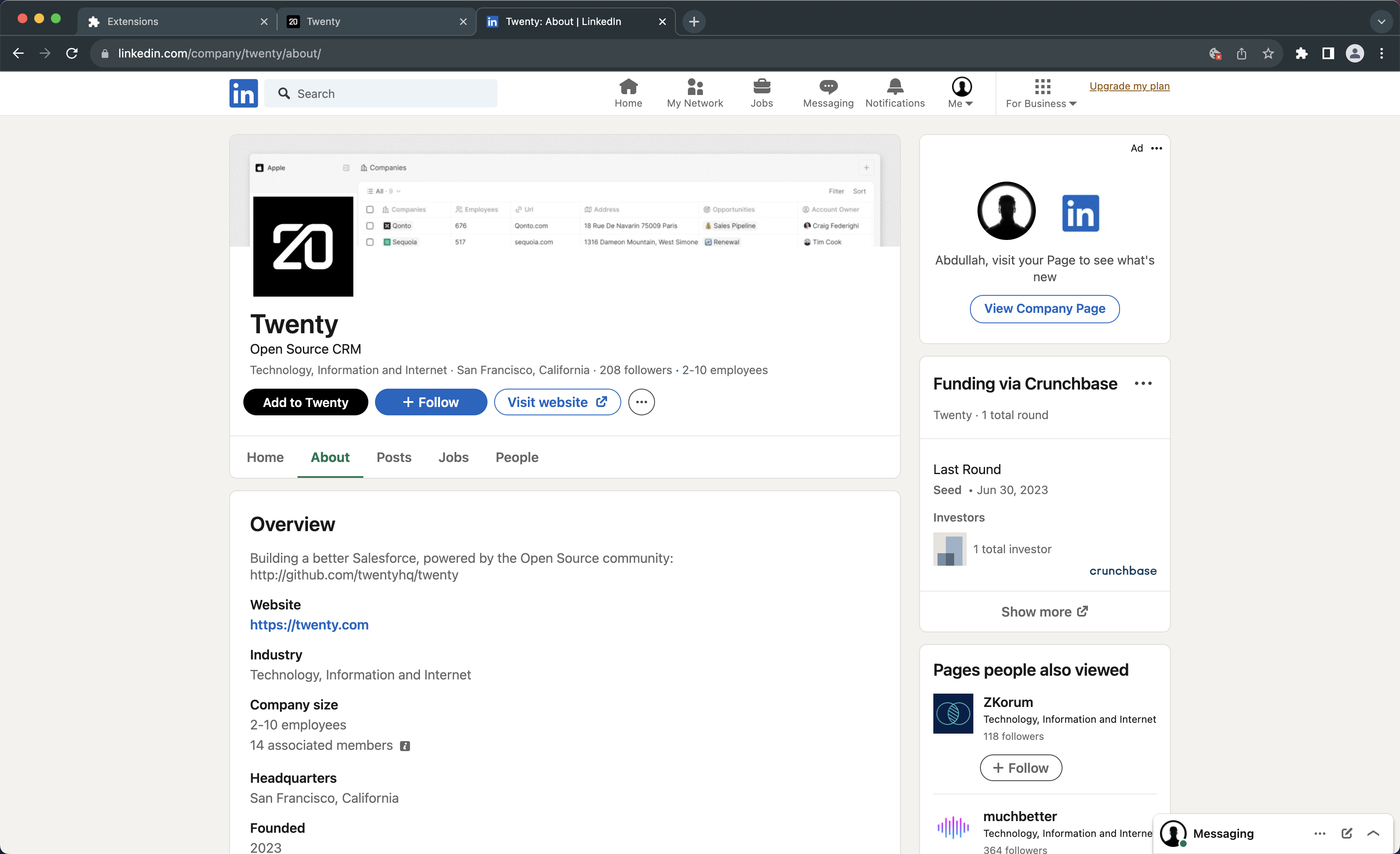Switch to the People tab

coord(517,457)
